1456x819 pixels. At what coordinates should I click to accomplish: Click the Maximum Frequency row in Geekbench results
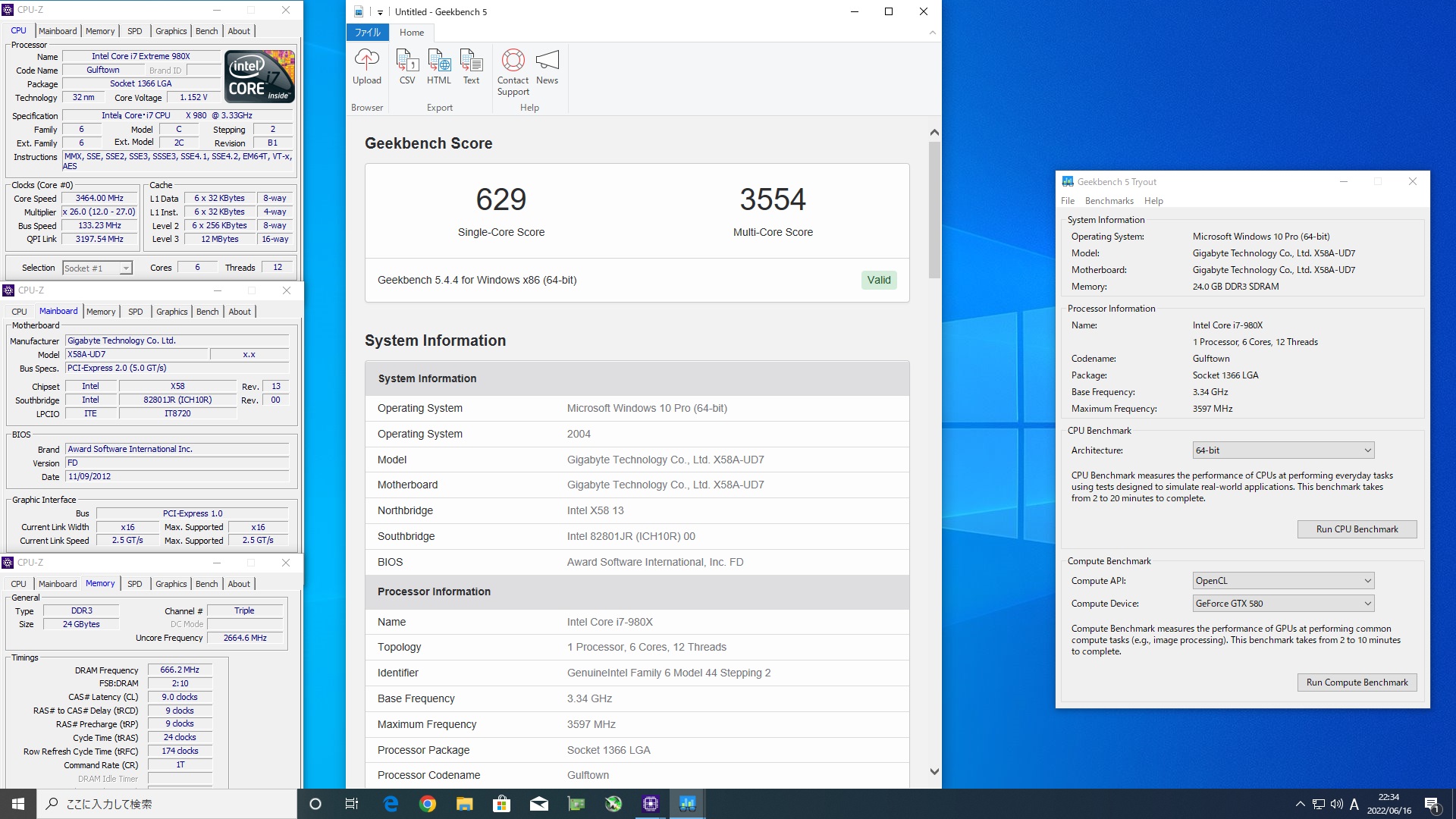coord(637,724)
